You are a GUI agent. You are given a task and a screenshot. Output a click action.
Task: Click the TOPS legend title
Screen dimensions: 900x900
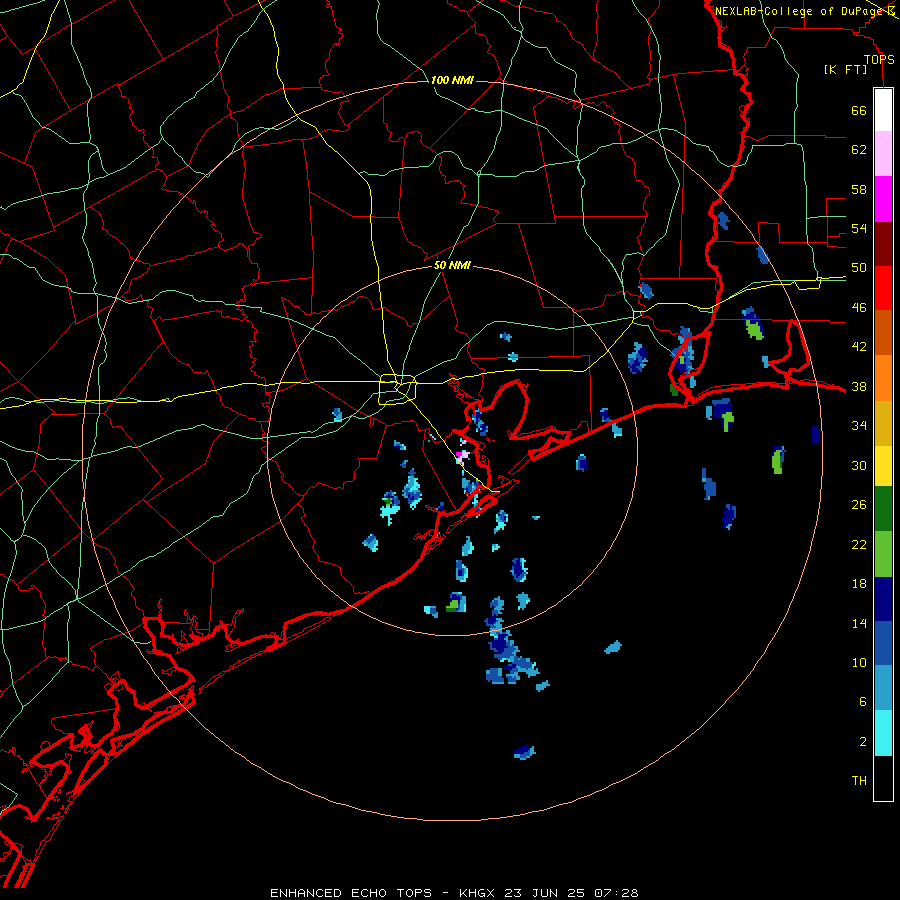click(879, 60)
